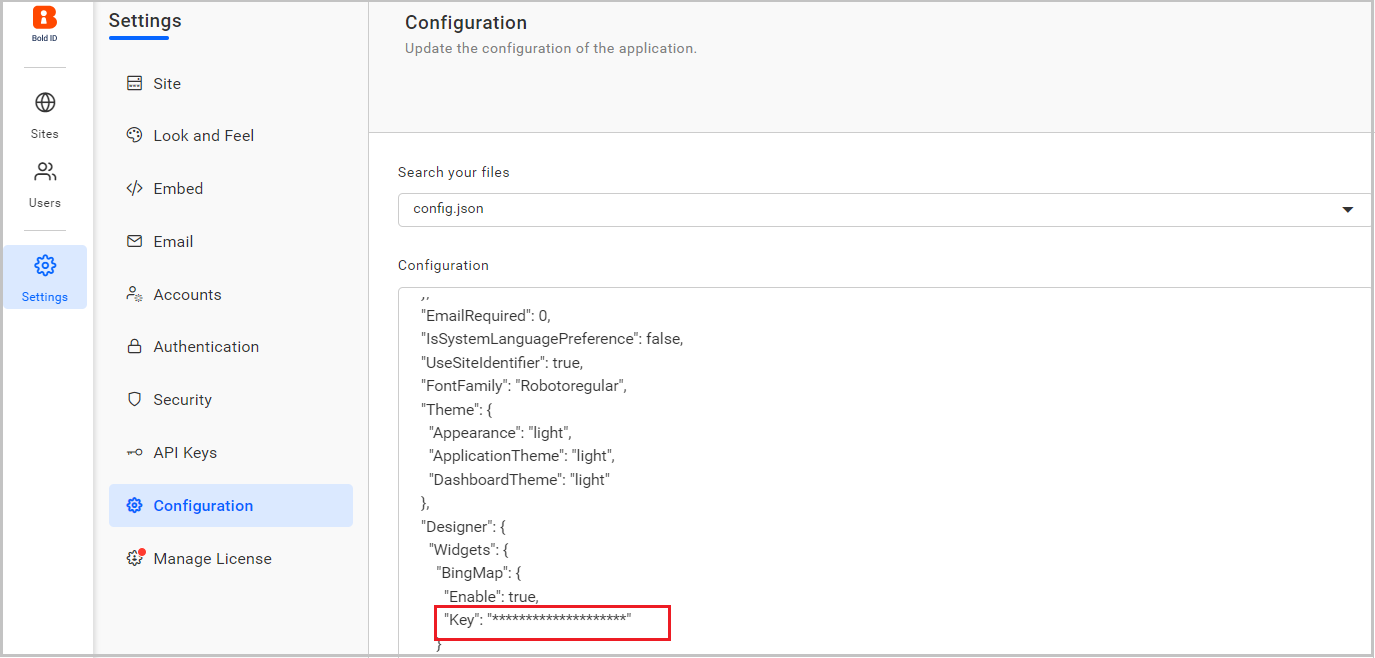Click the Manage License gear badge icon
This screenshot has width=1375, height=658.
tap(134, 558)
